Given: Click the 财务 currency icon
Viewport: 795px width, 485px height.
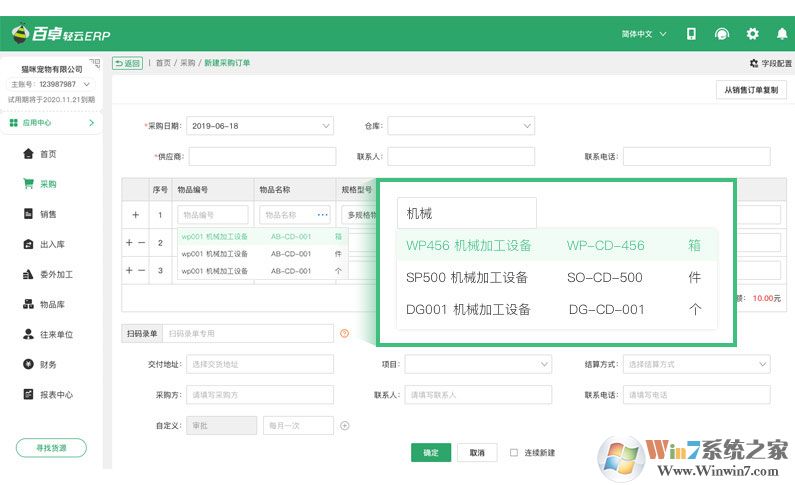Looking at the screenshot, I should point(28,364).
